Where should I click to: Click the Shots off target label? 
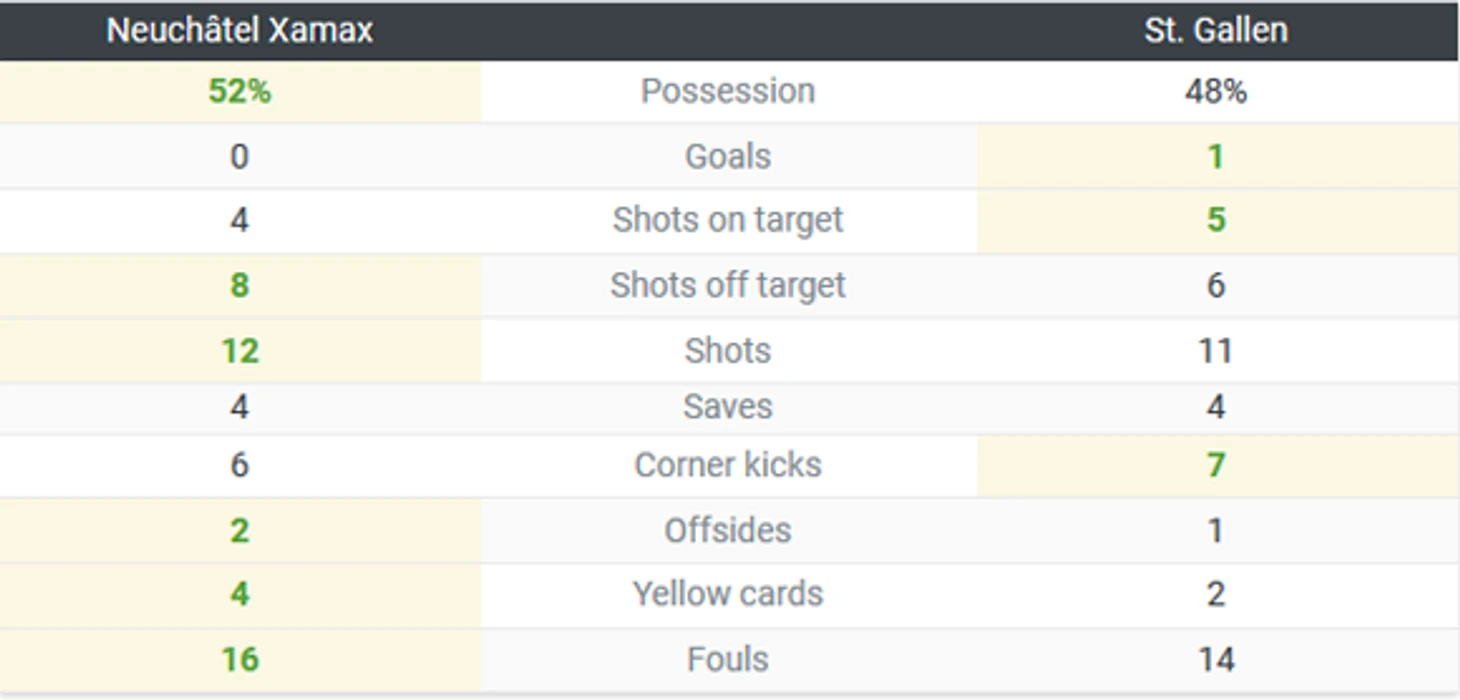tap(728, 285)
